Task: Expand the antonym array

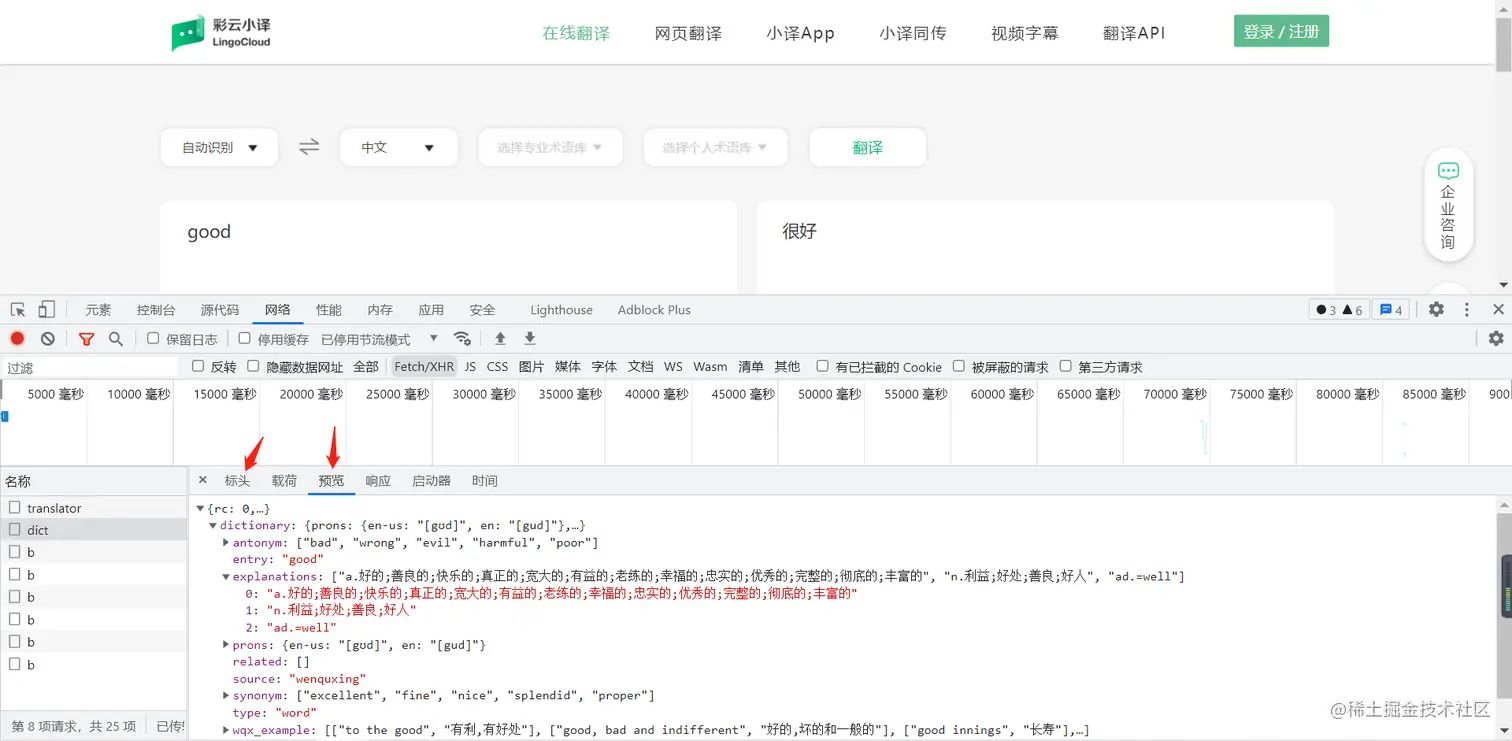Action: (226, 543)
